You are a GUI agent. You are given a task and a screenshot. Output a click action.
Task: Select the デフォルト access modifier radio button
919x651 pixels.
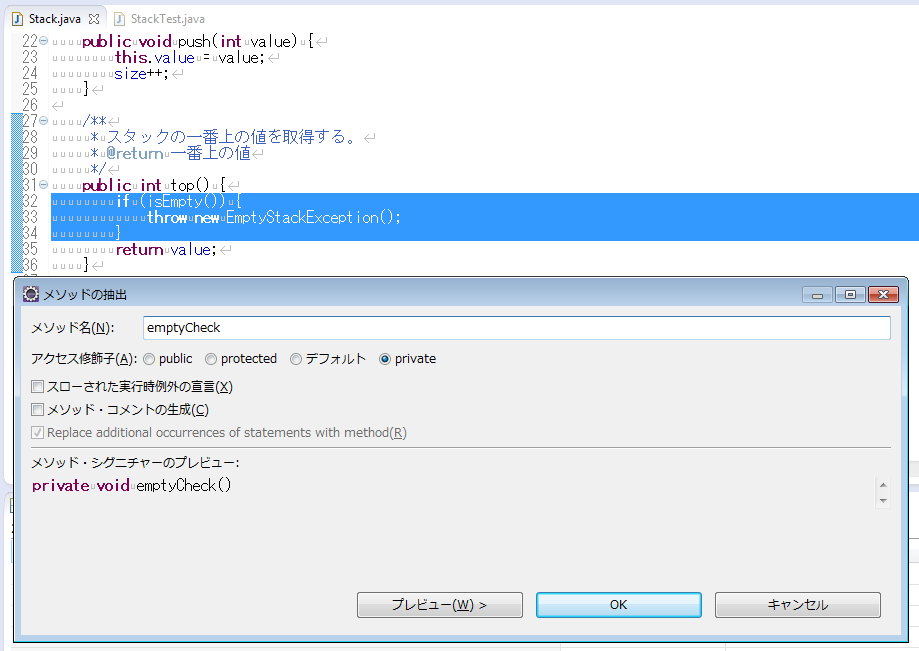pyautogui.click(x=296, y=359)
